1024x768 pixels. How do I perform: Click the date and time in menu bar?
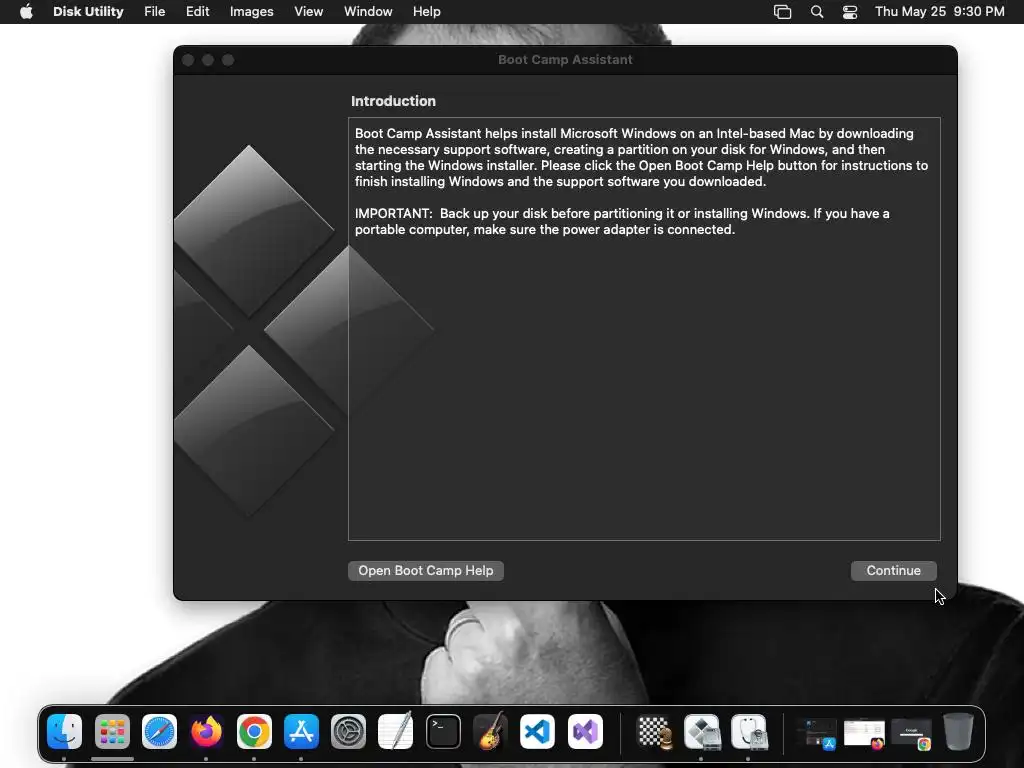pos(940,12)
